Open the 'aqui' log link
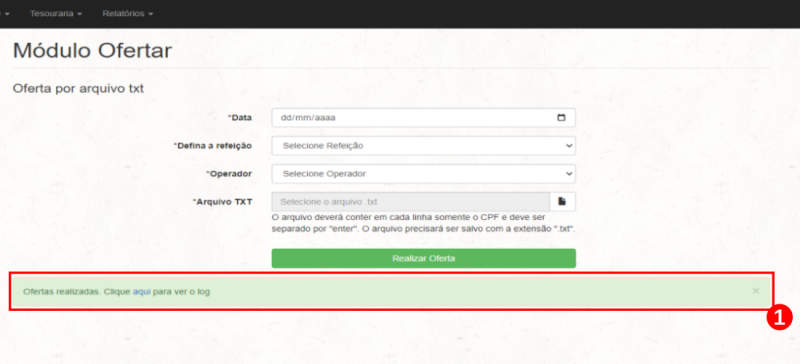The height and width of the screenshot is (364, 800). click(142, 292)
